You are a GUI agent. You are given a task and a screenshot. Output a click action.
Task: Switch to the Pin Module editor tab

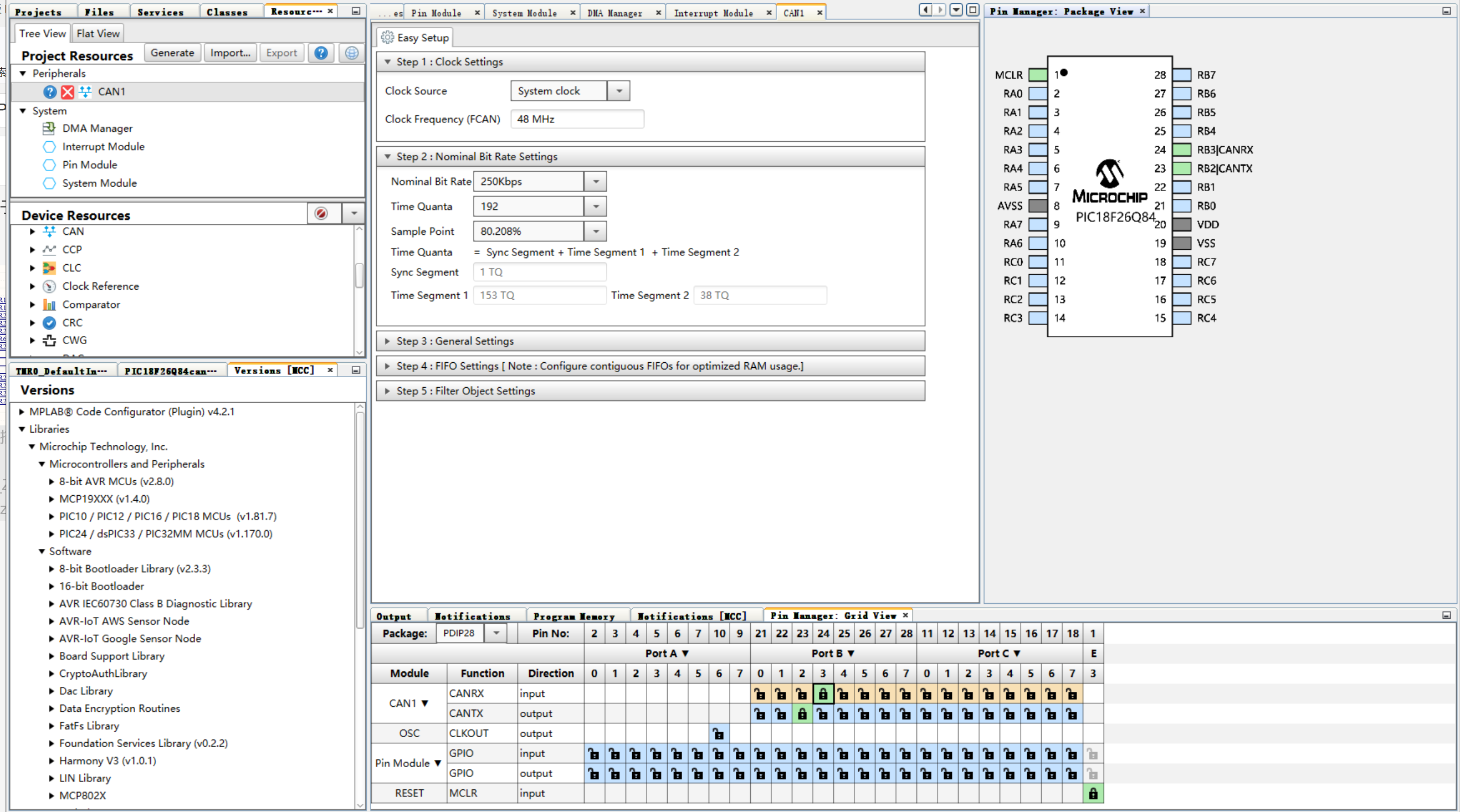(x=437, y=13)
